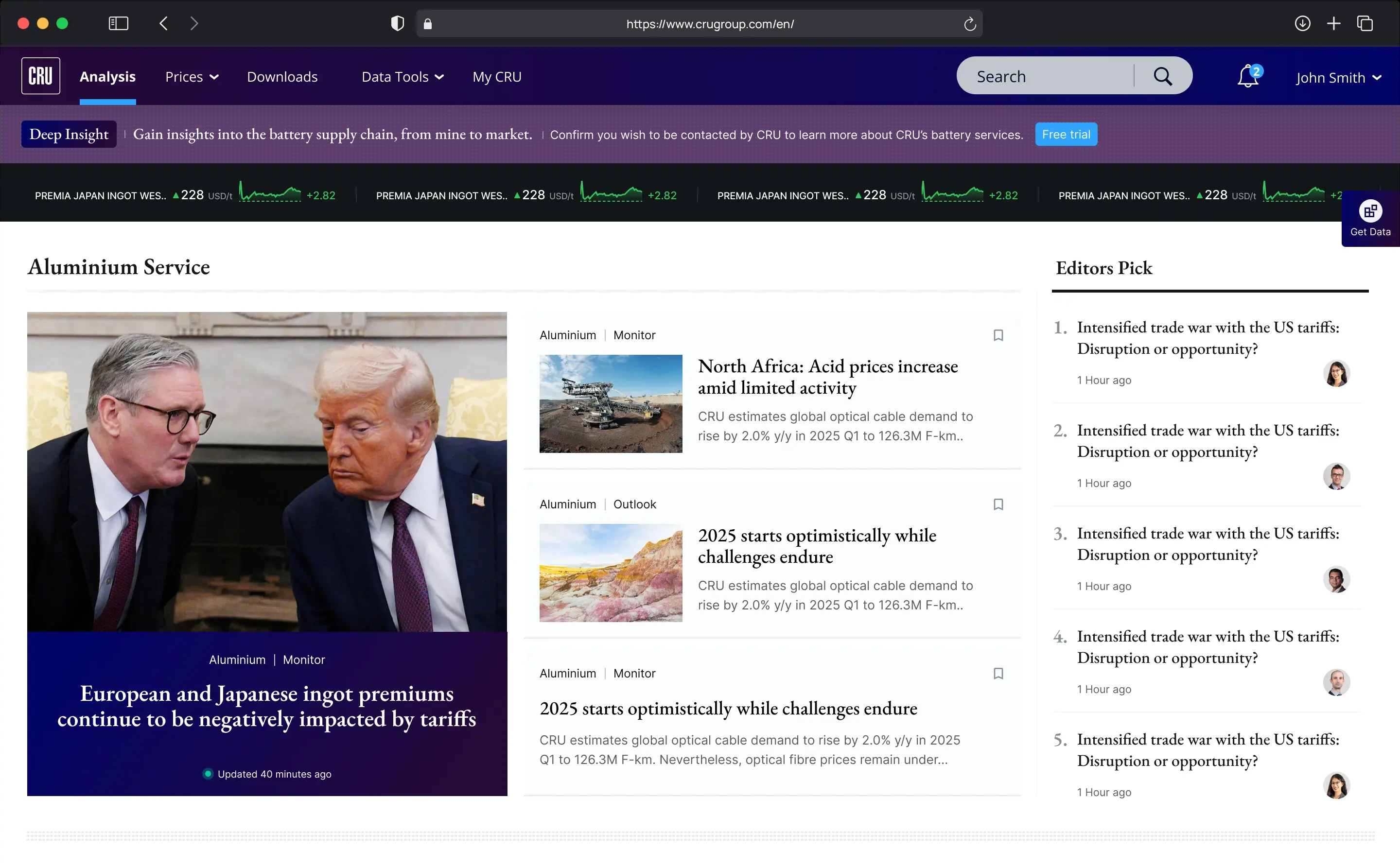Screen dimensions: 1400x868
Task: Open Editors Pick item number 3
Action: tap(1207, 544)
